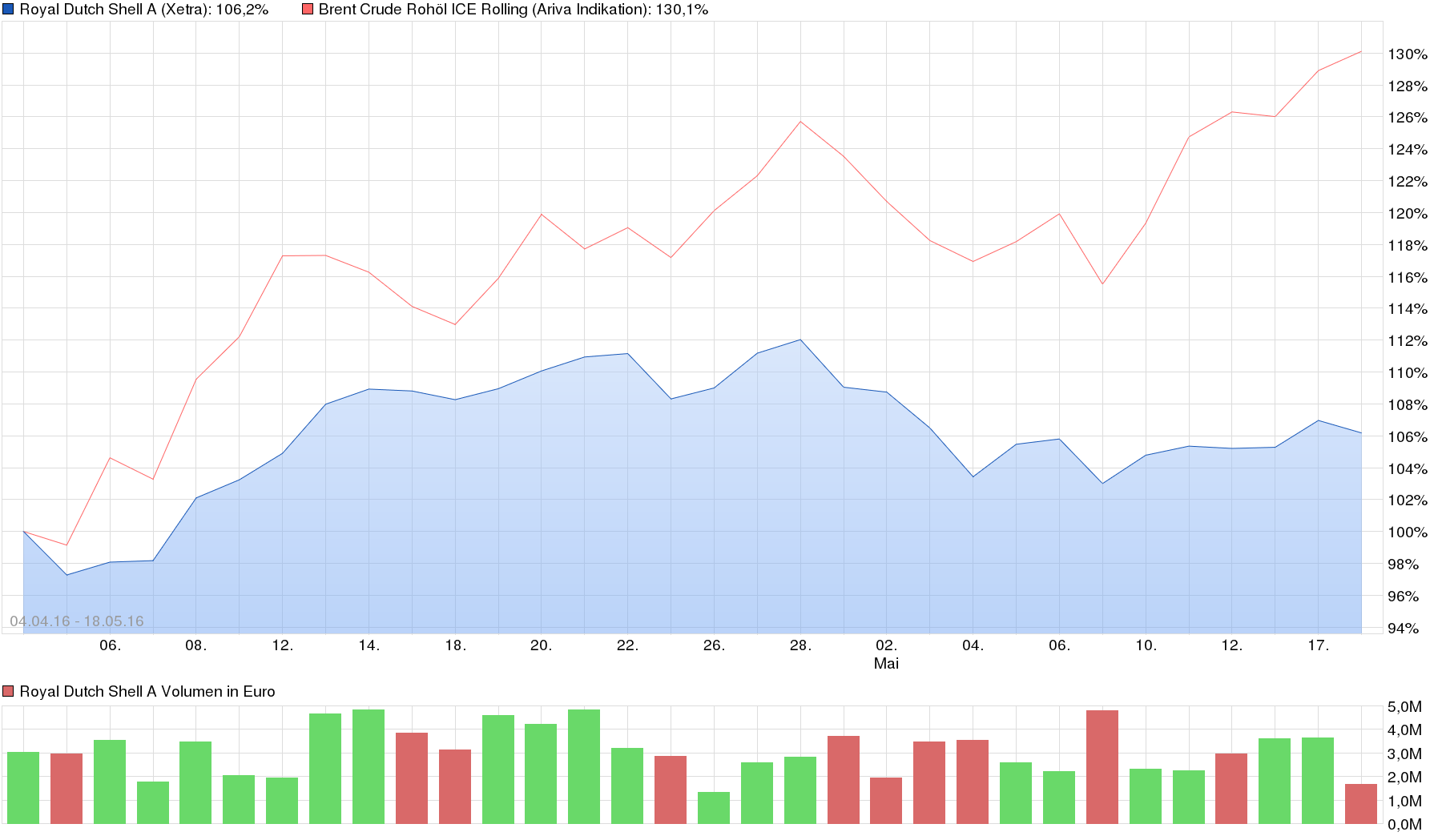The height and width of the screenshot is (840, 1442).
Task: Click the Brent Crude peak near 28.
Action: (x=799, y=121)
